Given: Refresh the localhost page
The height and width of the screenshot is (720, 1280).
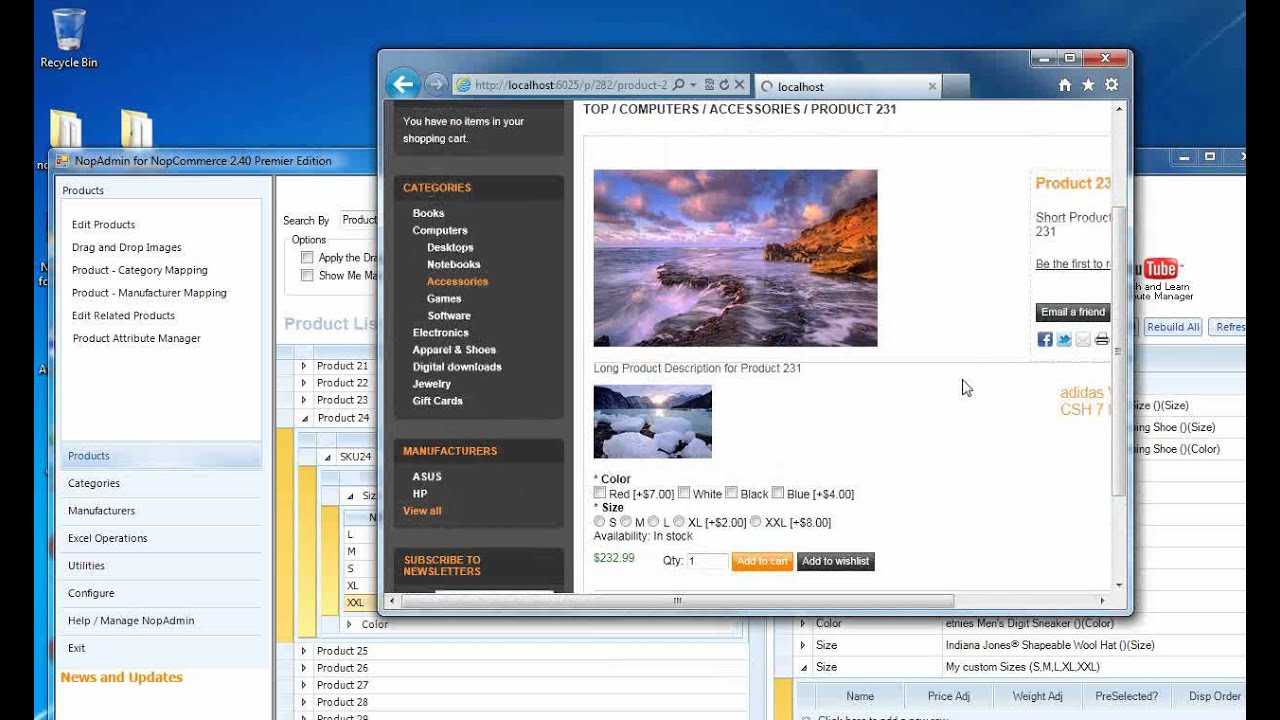Looking at the screenshot, I should pyautogui.click(x=724, y=86).
